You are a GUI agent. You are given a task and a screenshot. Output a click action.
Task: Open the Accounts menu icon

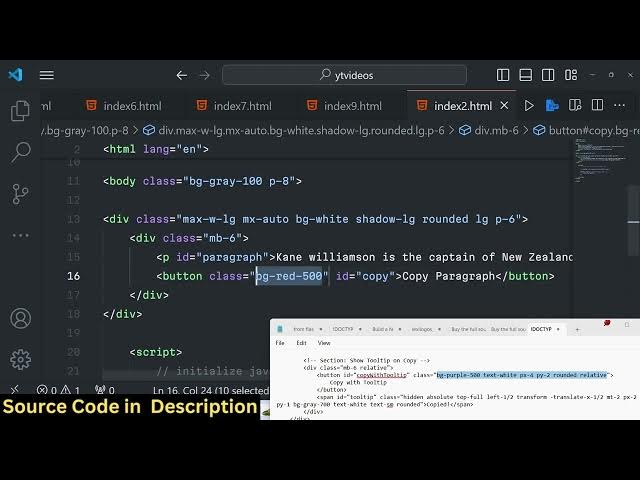pyautogui.click(x=20, y=318)
